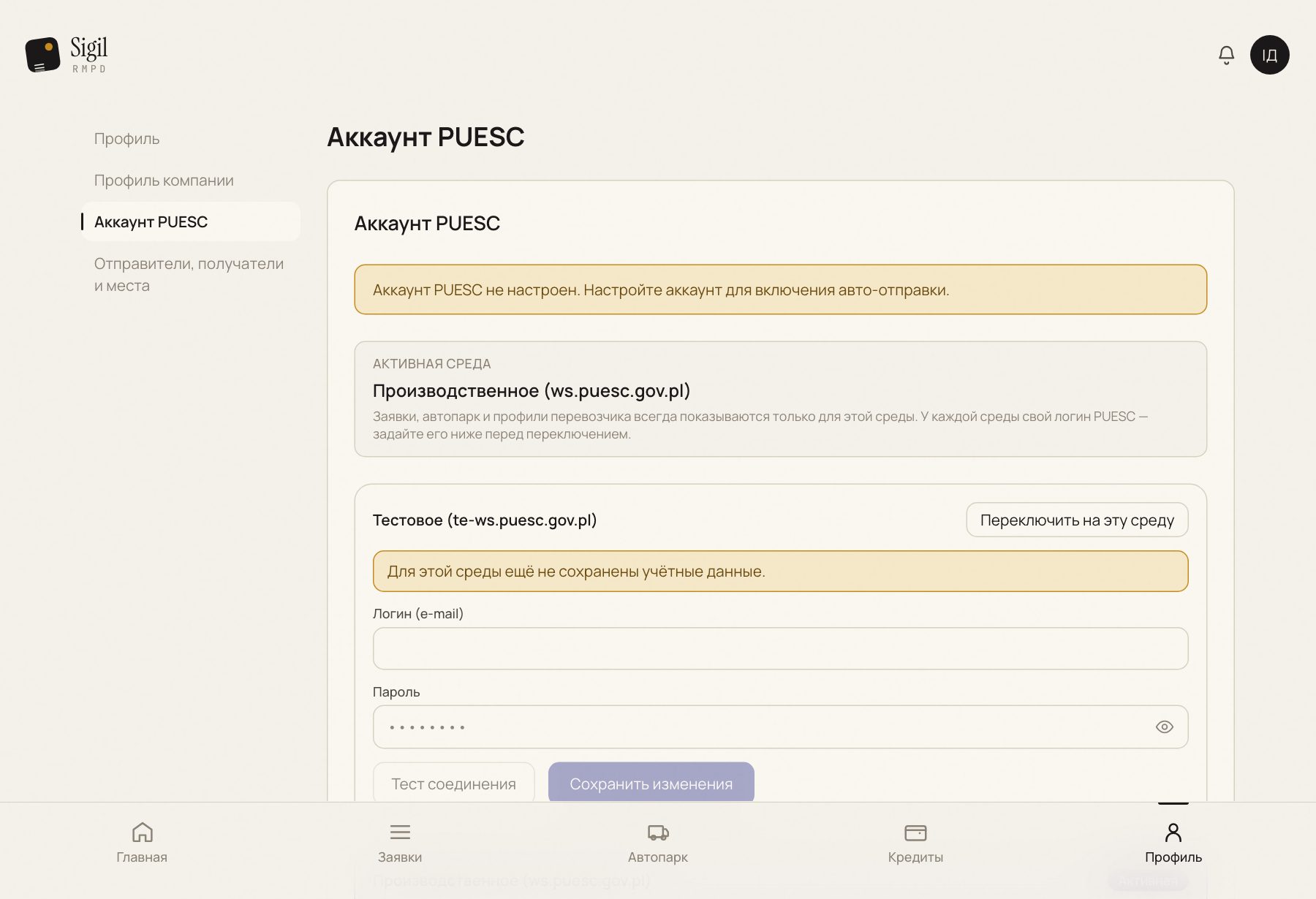Click the Для этой среды warning message

click(780, 571)
